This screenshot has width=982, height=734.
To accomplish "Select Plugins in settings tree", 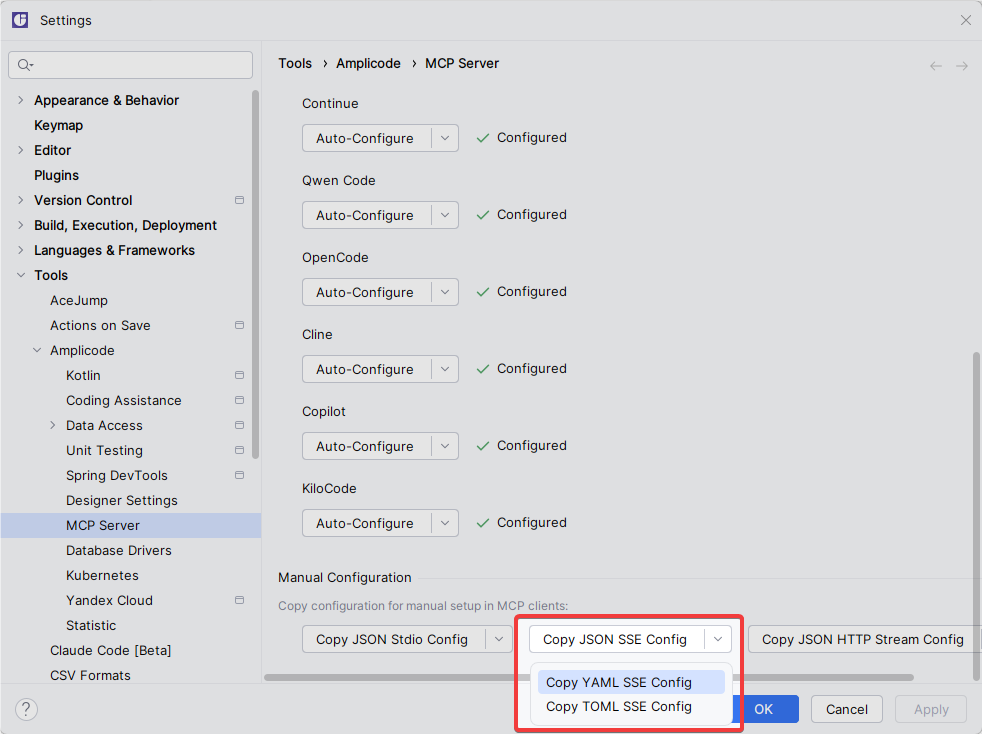I will (56, 175).
